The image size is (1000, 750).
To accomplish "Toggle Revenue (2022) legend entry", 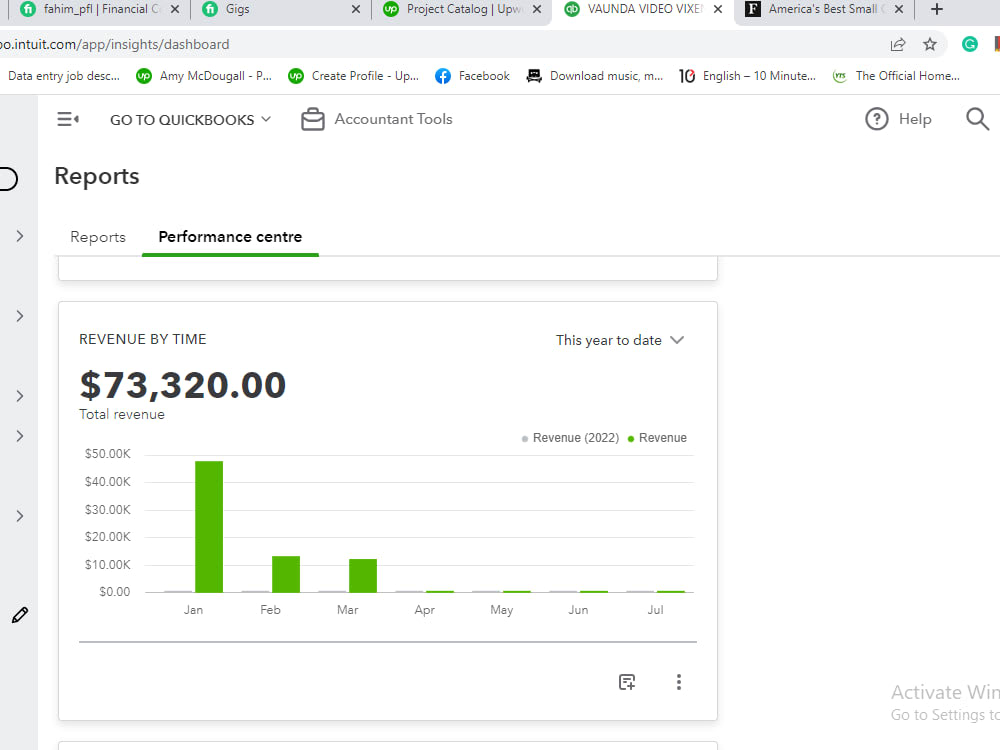I will (x=570, y=438).
